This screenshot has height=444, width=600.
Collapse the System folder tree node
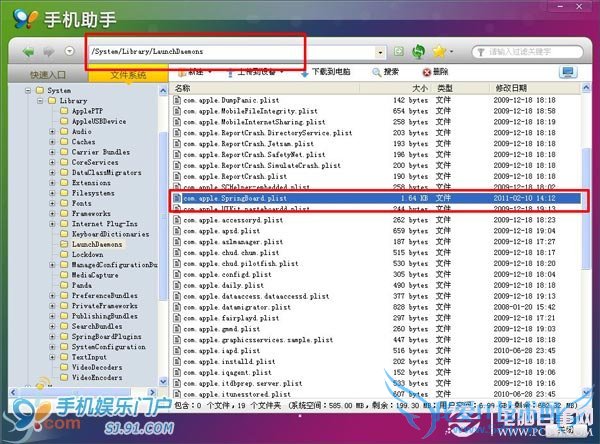coord(28,91)
